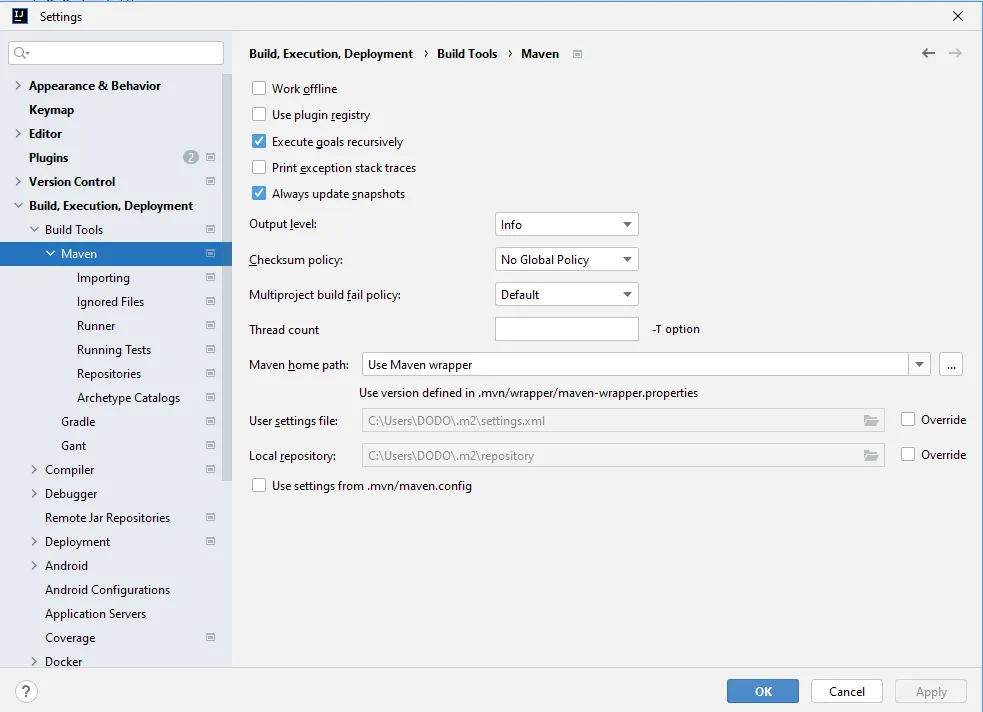Image resolution: width=983 pixels, height=712 pixels.
Task: Check Override for User settings file
Action: (908, 419)
